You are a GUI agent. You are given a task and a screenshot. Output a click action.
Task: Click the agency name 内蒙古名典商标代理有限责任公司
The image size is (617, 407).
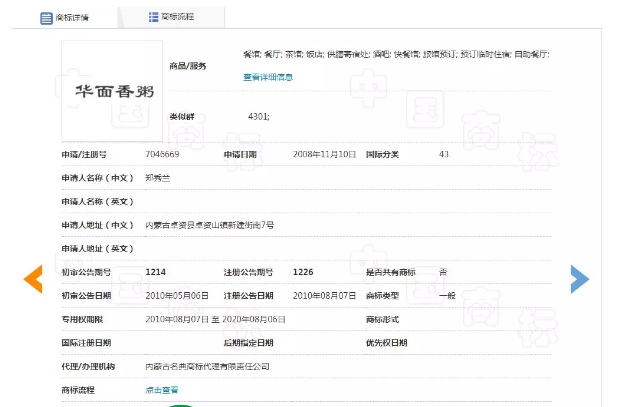[x=207, y=366]
